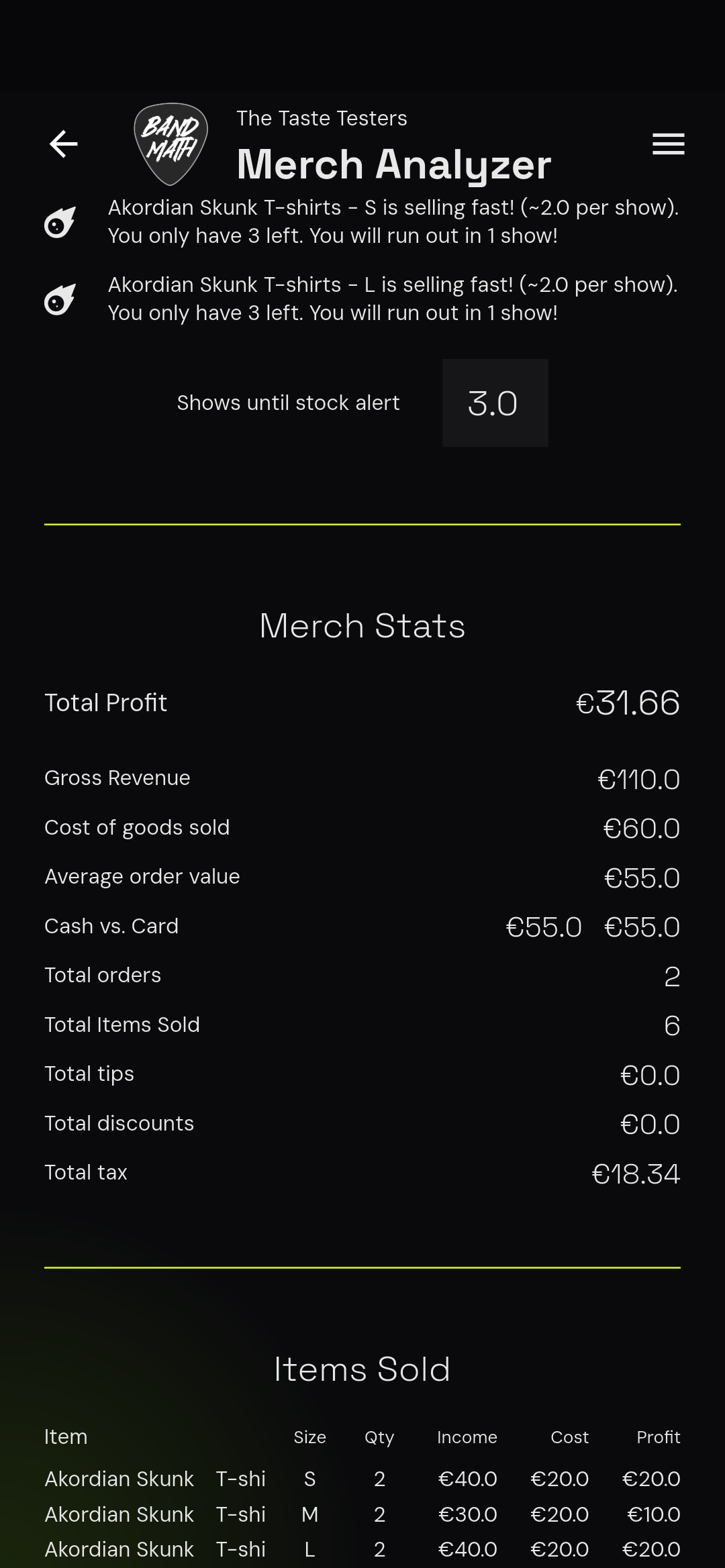This screenshot has width=725, height=1568.
Task: Select the Total Profit row
Action: (x=362, y=702)
